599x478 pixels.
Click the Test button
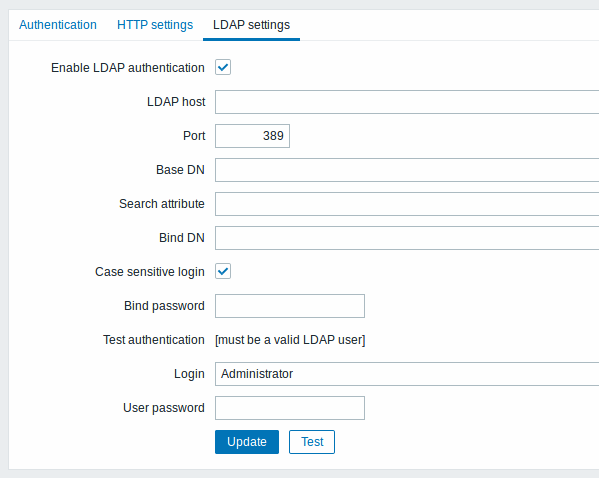click(x=312, y=442)
